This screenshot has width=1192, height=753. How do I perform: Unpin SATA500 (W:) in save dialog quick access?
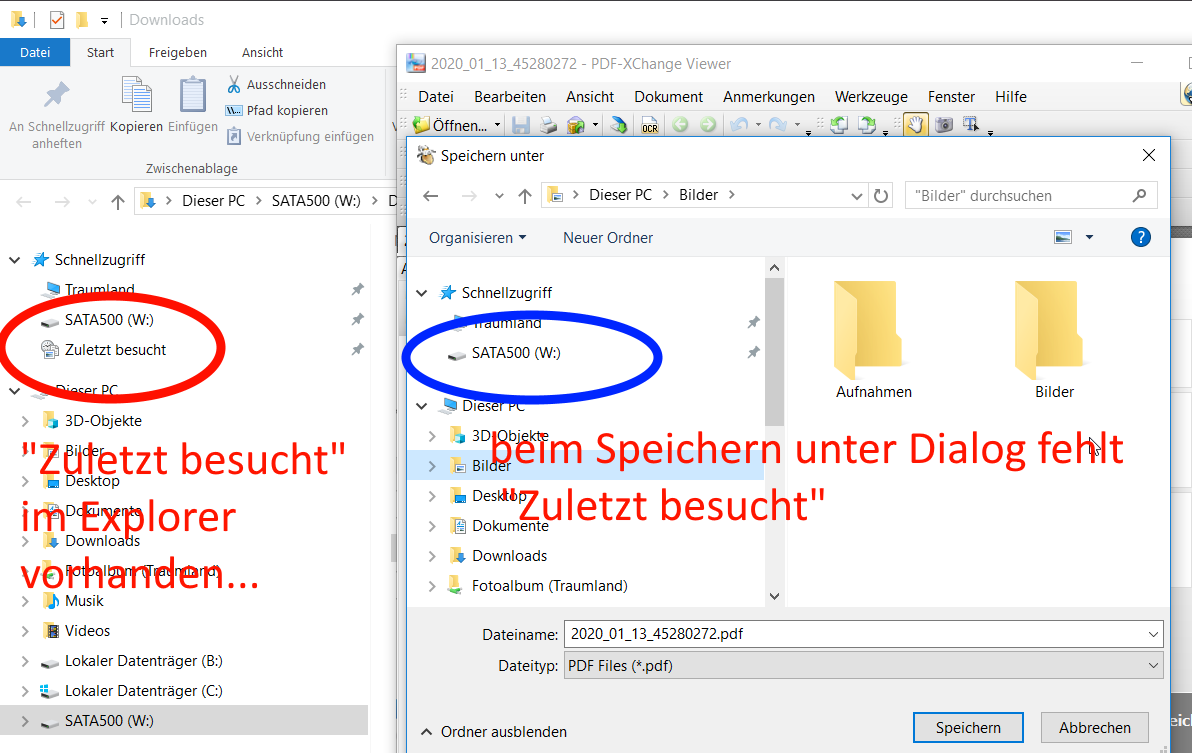point(753,353)
